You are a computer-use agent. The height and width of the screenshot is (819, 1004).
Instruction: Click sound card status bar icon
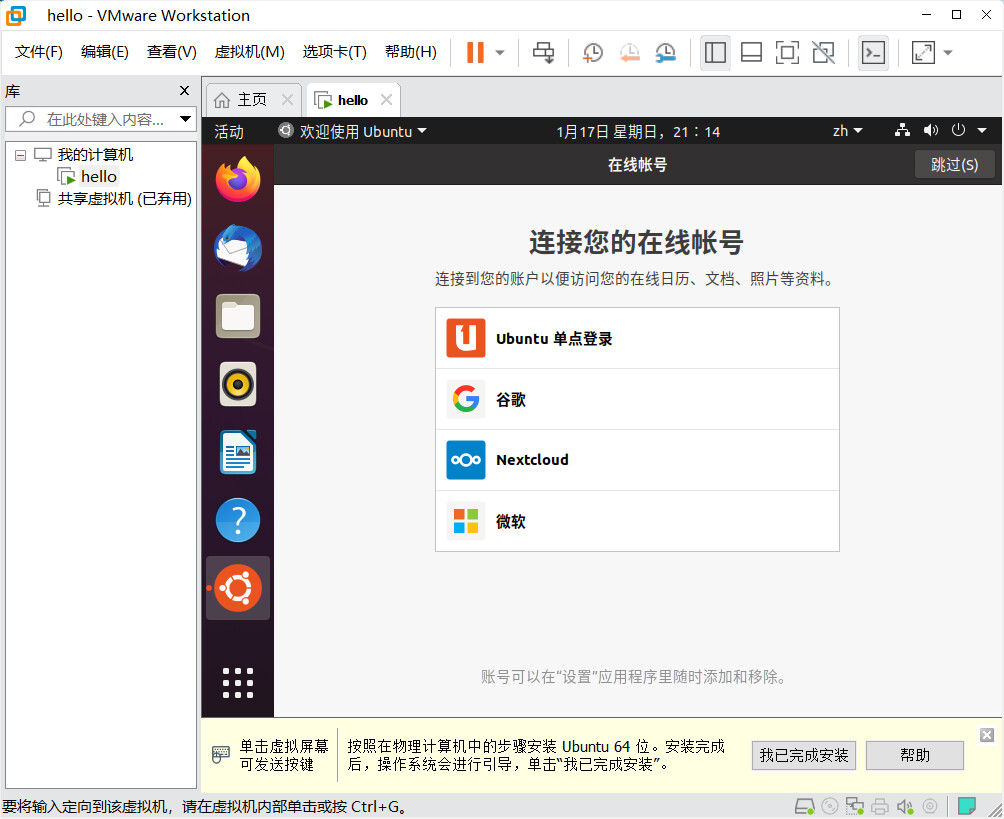905,806
